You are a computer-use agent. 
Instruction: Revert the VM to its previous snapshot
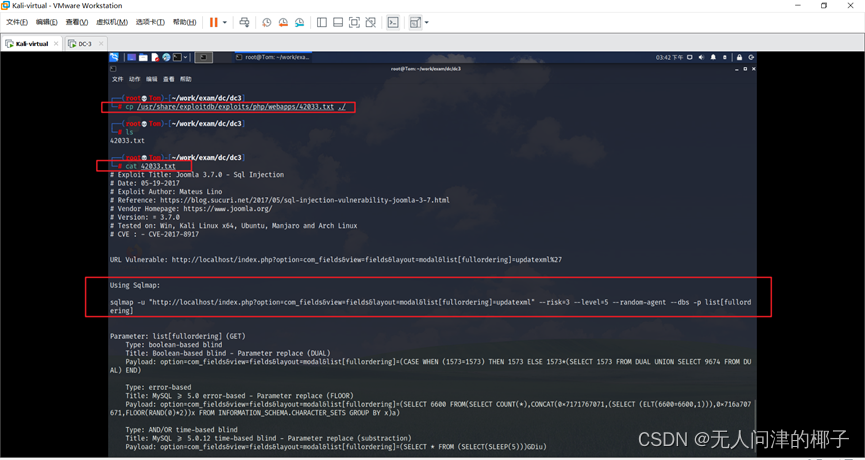pyautogui.click(x=283, y=22)
